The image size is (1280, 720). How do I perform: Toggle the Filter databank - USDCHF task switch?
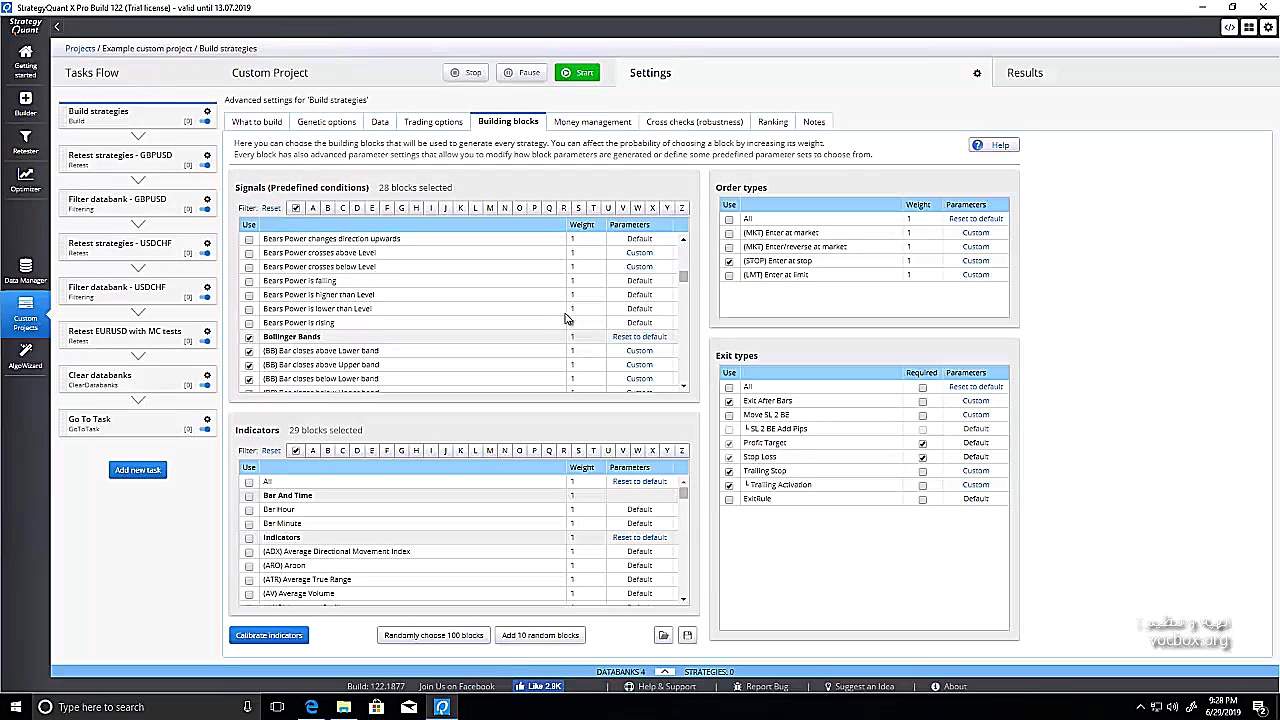[205, 298]
